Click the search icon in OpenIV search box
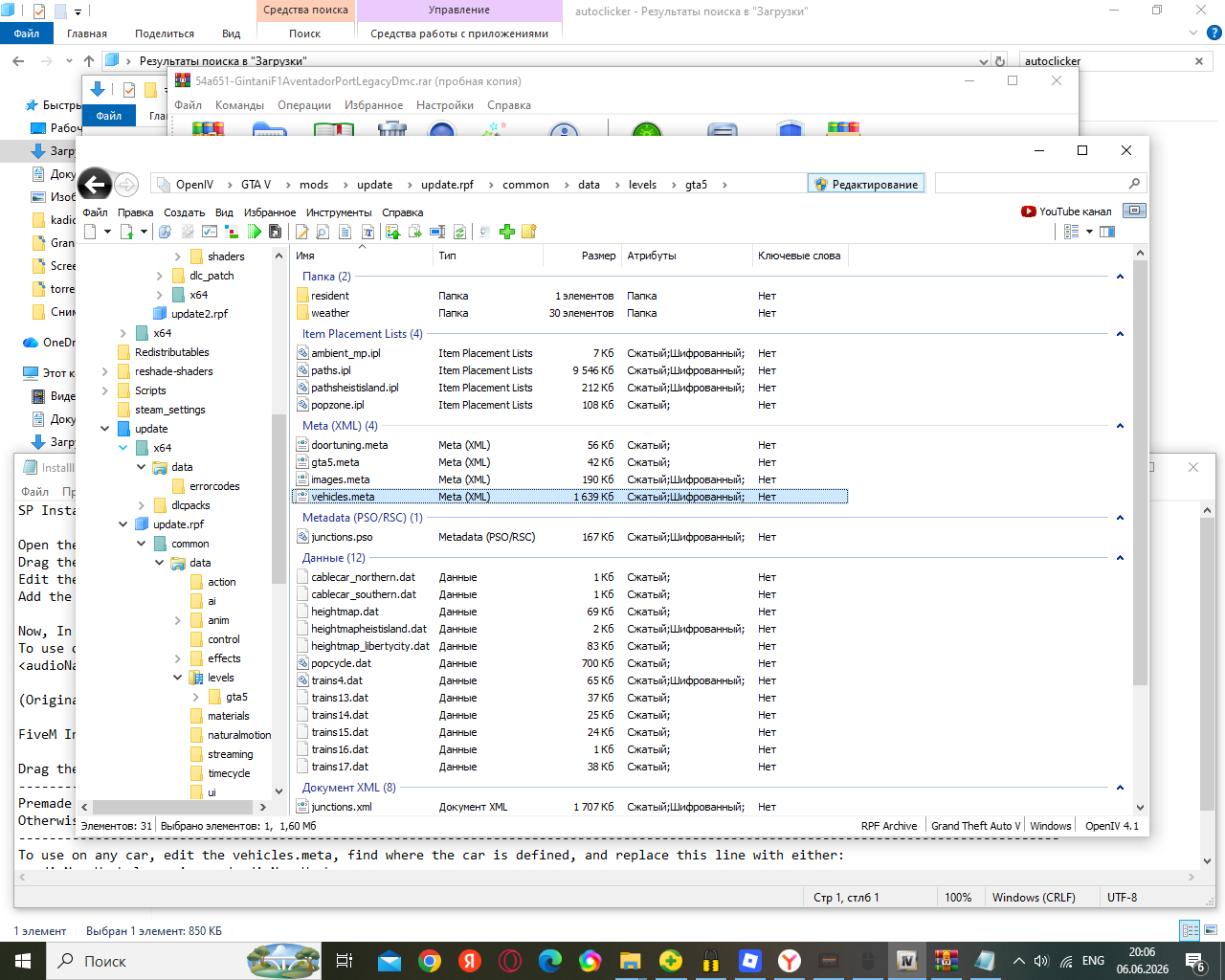Image resolution: width=1225 pixels, height=980 pixels. click(x=1134, y=184)
